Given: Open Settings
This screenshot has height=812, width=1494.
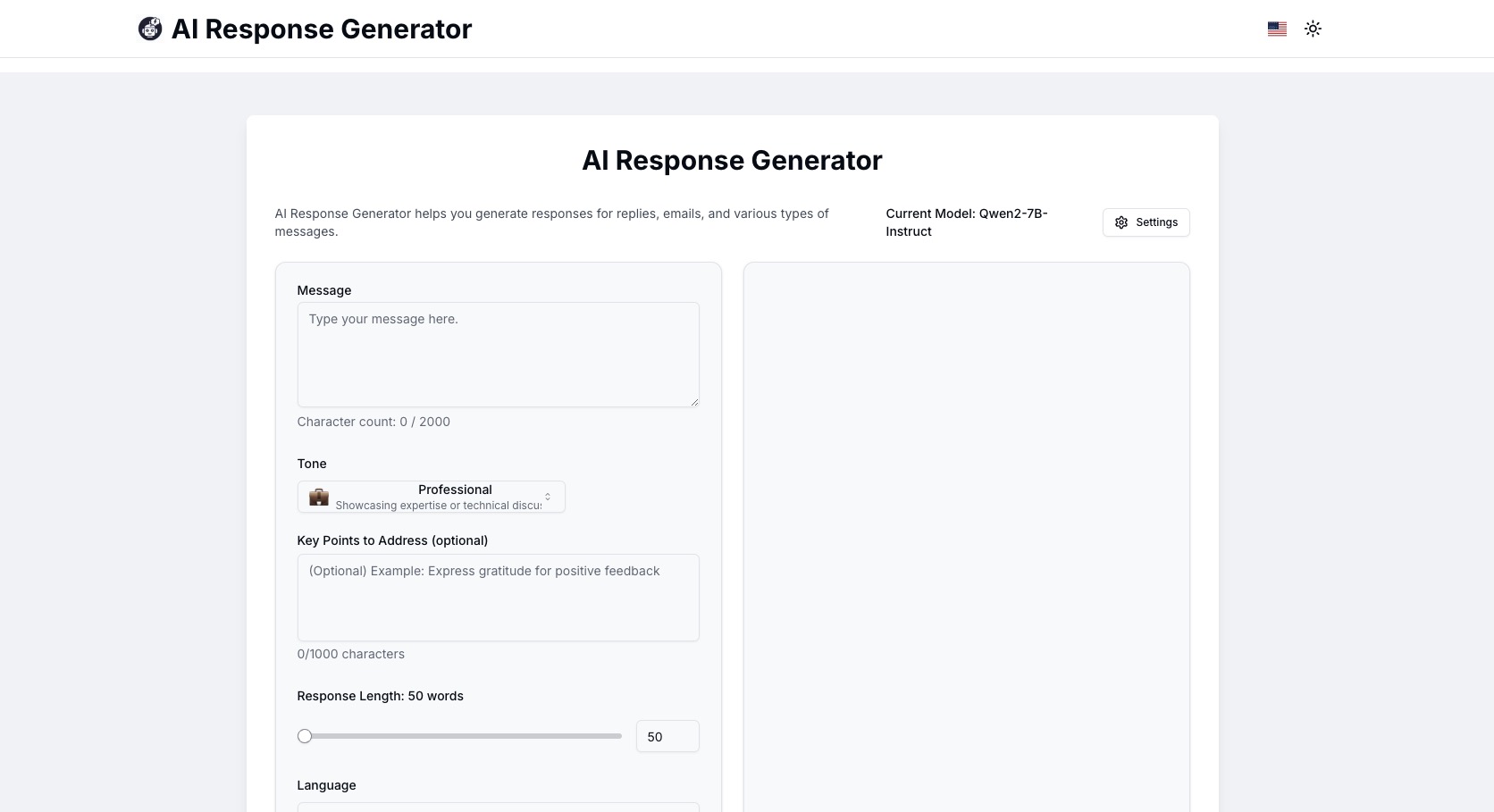Looking at the screenshot, I should coord(1146,222).
